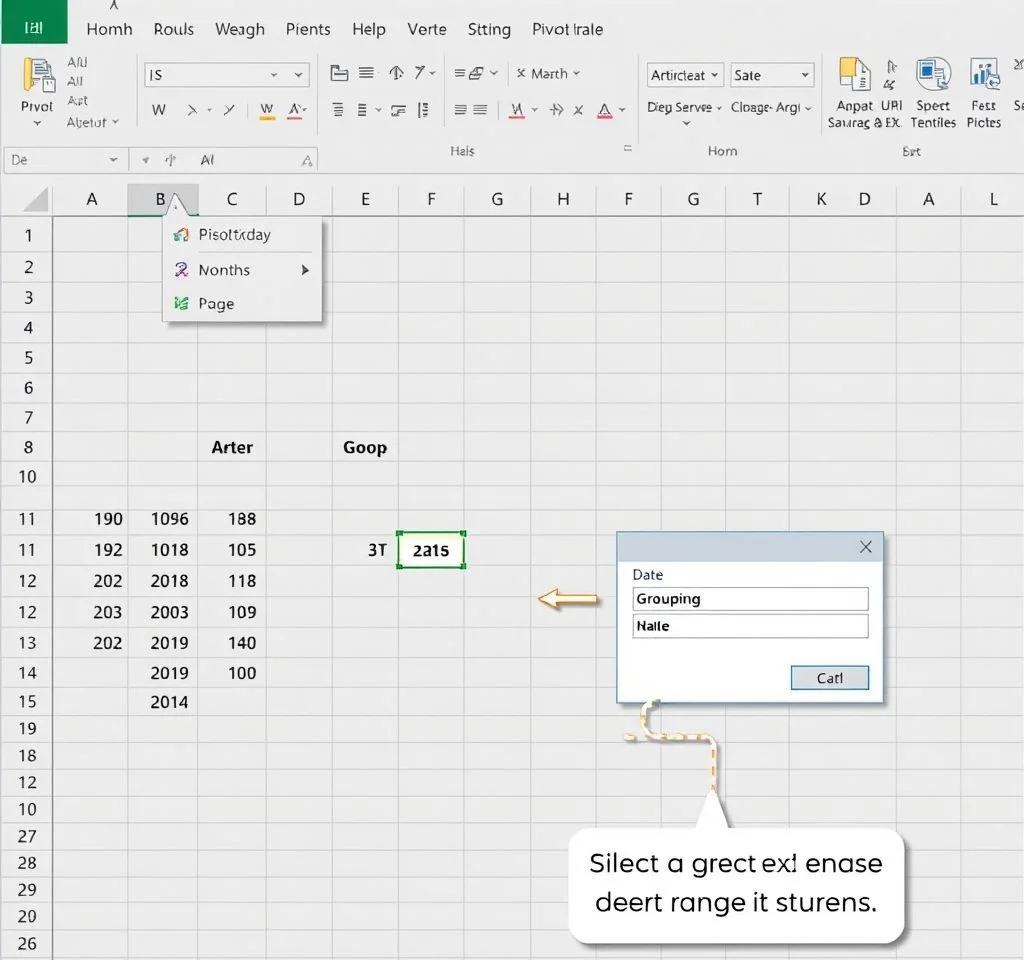Screen dimensions: 1024x960
Task: Click the Pisoltiday icon in context menu
Action: (181, 234)
